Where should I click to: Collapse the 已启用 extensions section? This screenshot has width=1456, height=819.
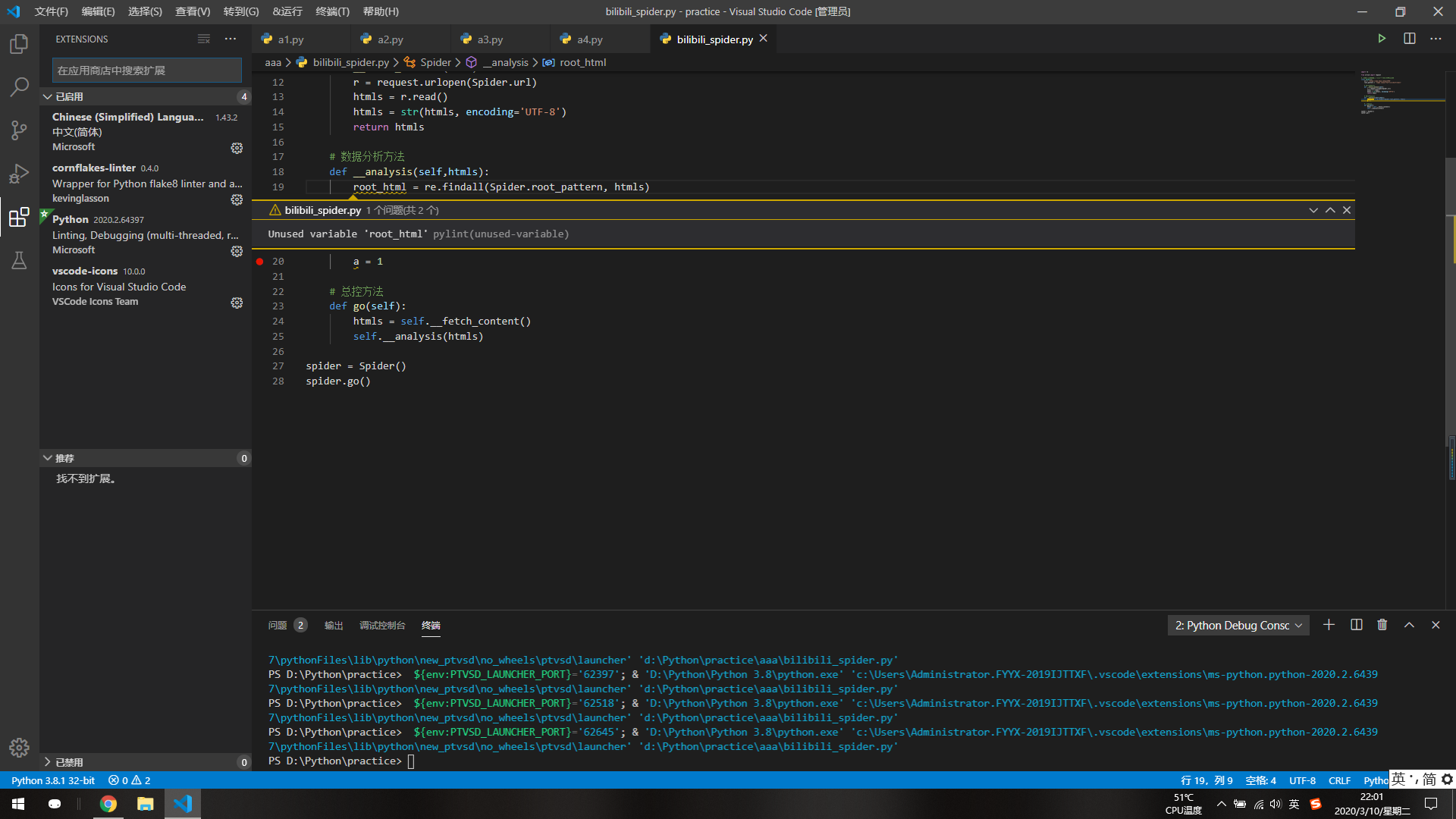pyautogui.click(x=146, y=96)
